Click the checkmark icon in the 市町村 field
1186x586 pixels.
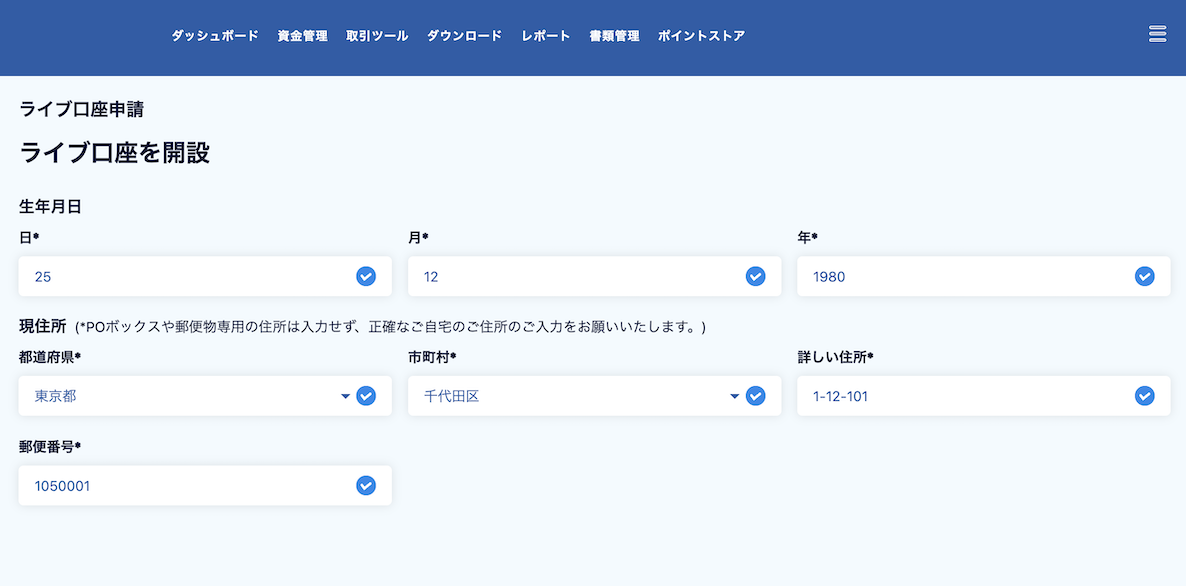coord(756,395)
